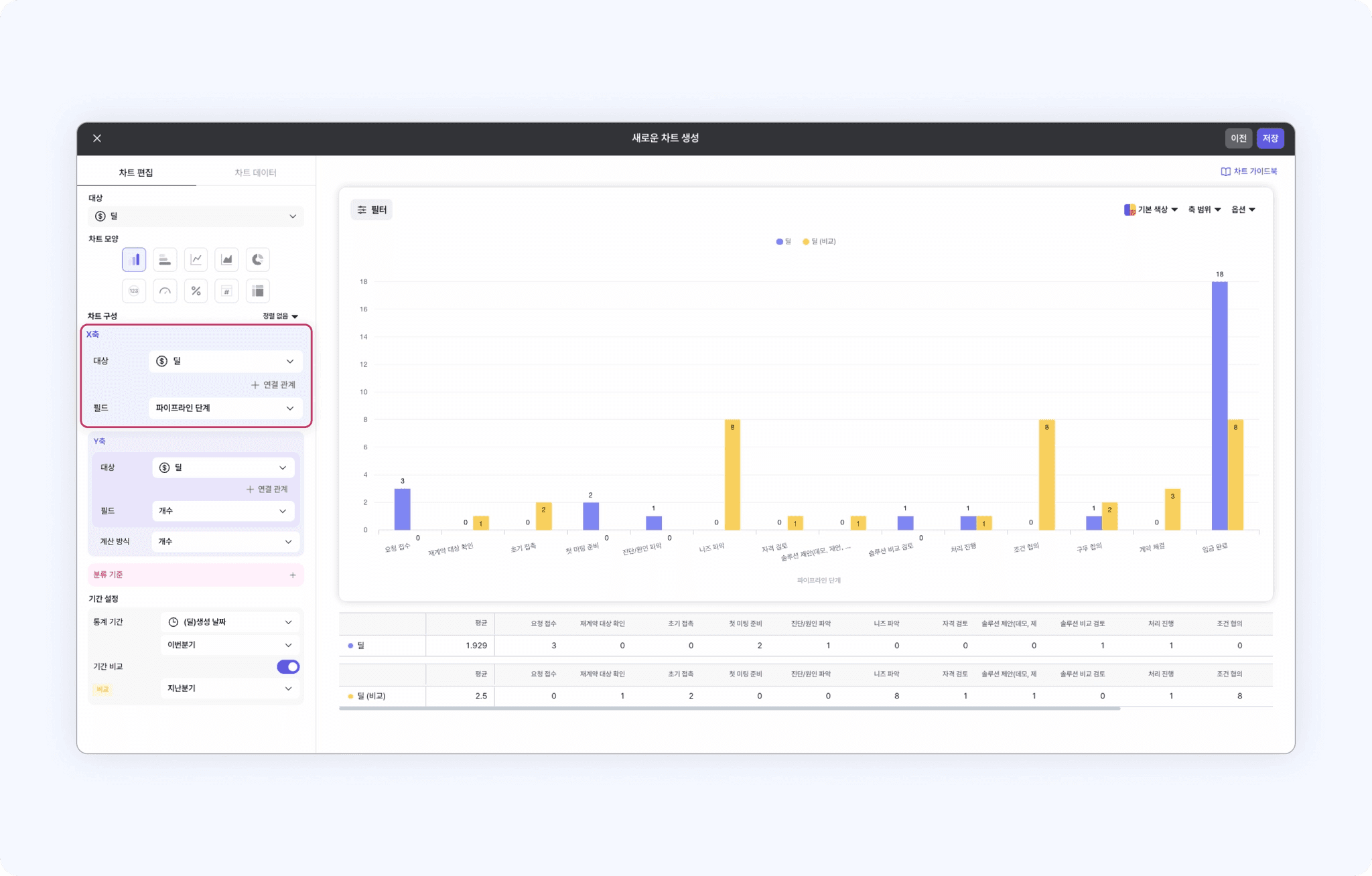Click the vertical bar chart shape
Screen dimensions: 1372x876
pos(134,260)
